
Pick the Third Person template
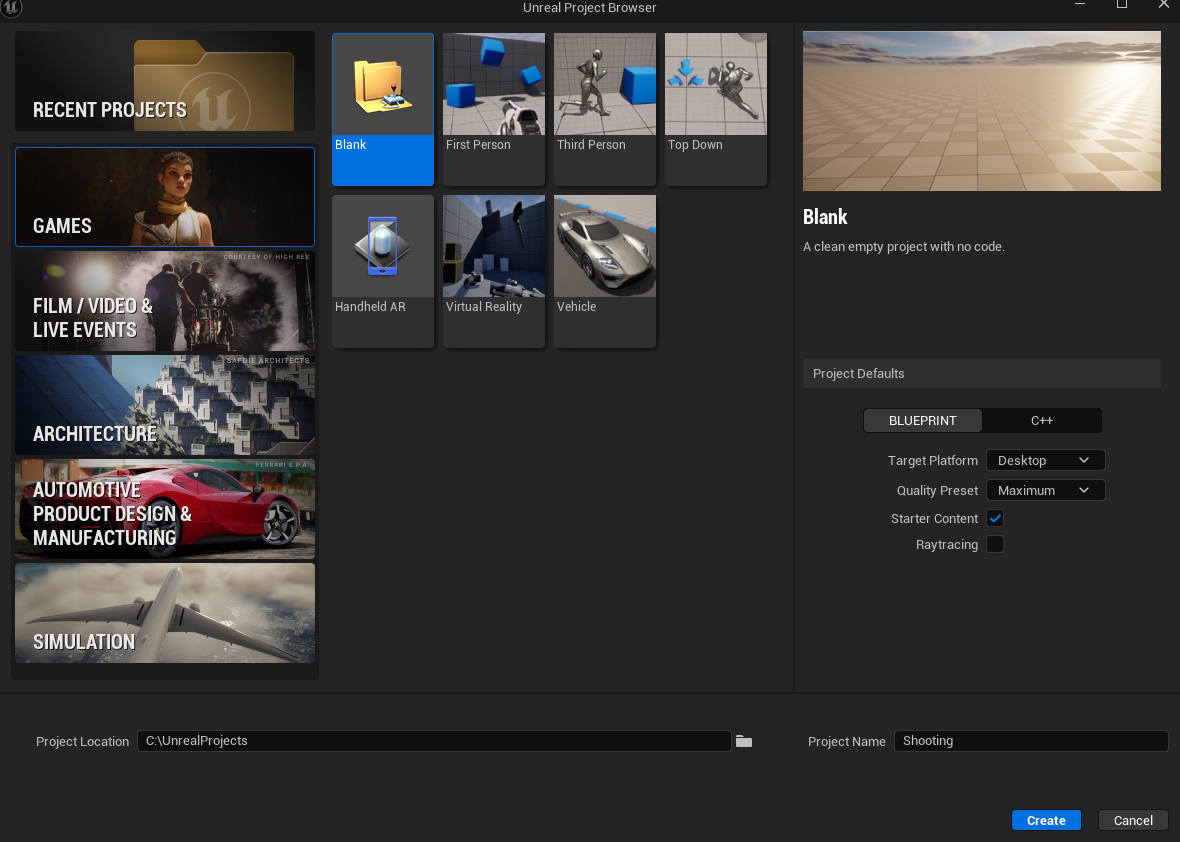[605, 109]
